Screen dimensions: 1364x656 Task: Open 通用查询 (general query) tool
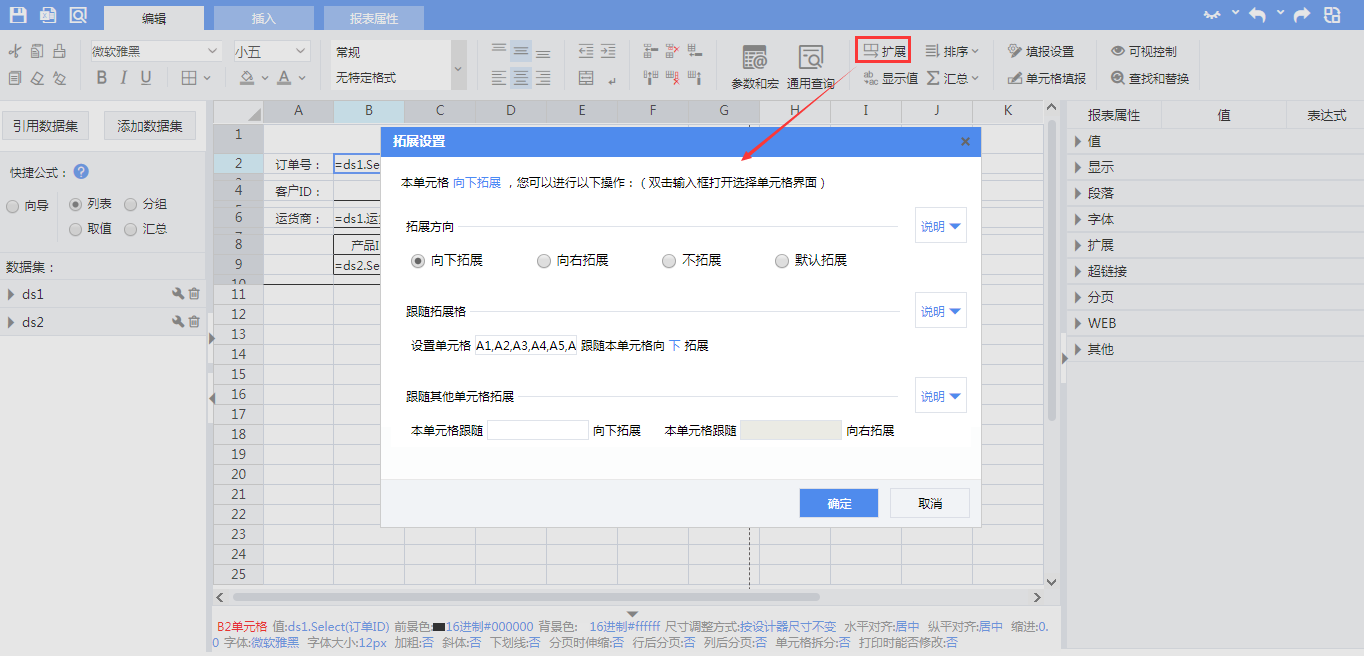[x=810, y=67]
